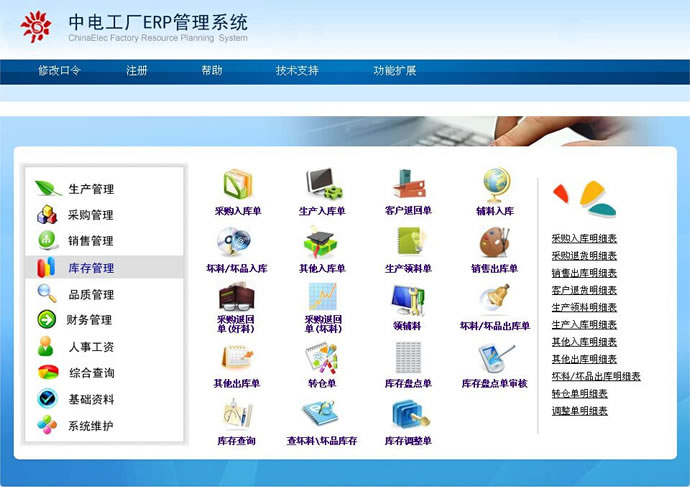Click the pie chart icon beside 综合查询
The width and height of the screenshot is (690, 487).
point(48,372)
